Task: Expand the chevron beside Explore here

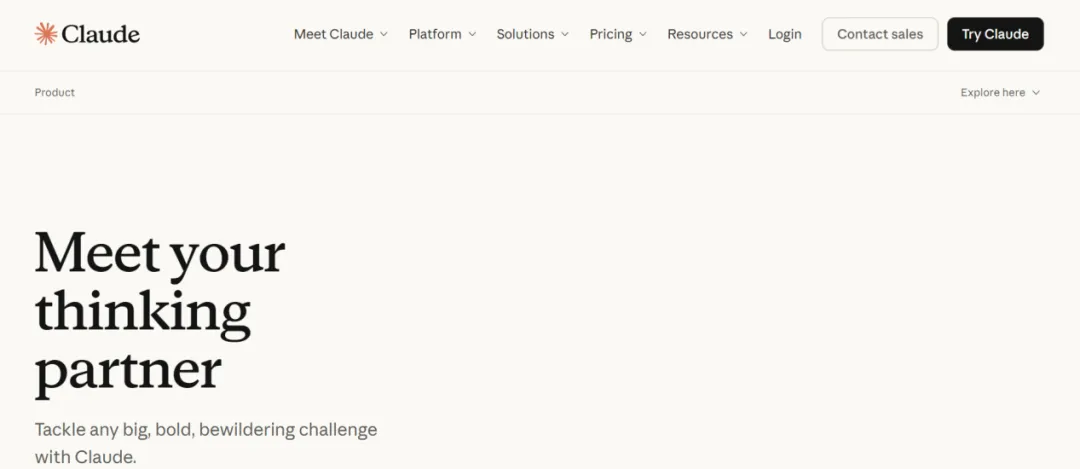Action: pos(1036,92)
